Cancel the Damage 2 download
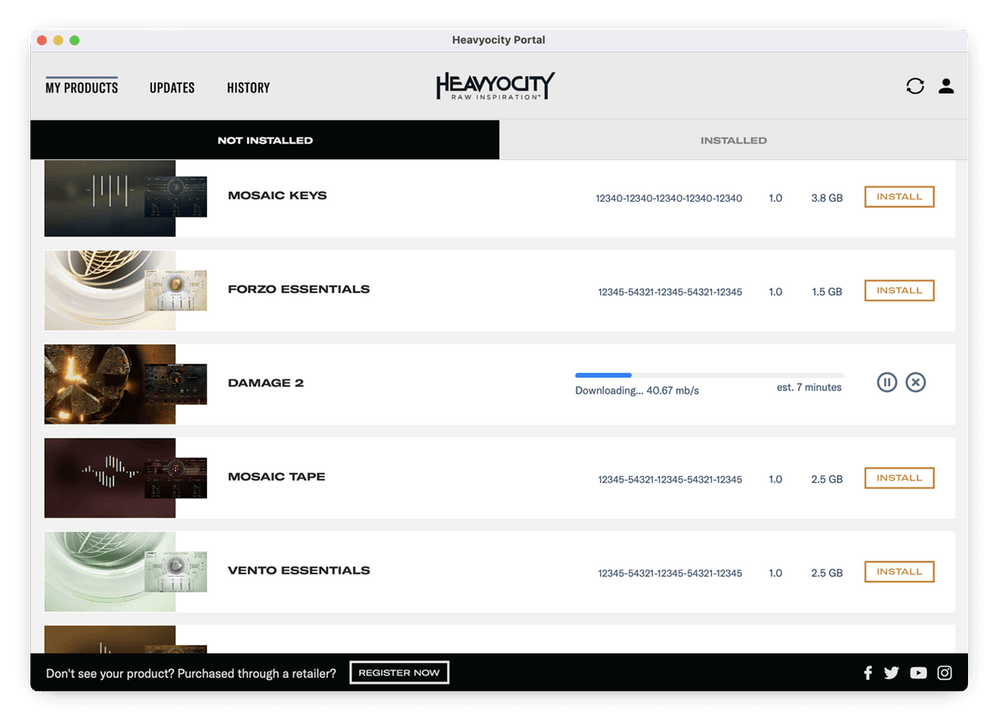The image size is (1000, 720). click(x=916, y=382)
